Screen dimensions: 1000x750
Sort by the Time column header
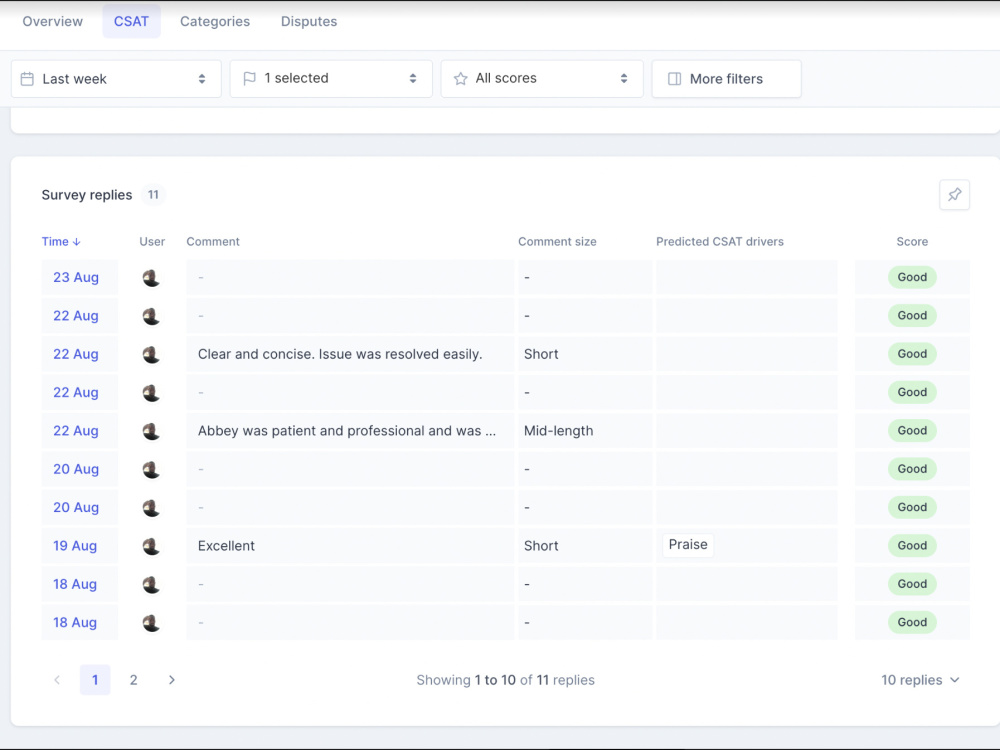61,242
